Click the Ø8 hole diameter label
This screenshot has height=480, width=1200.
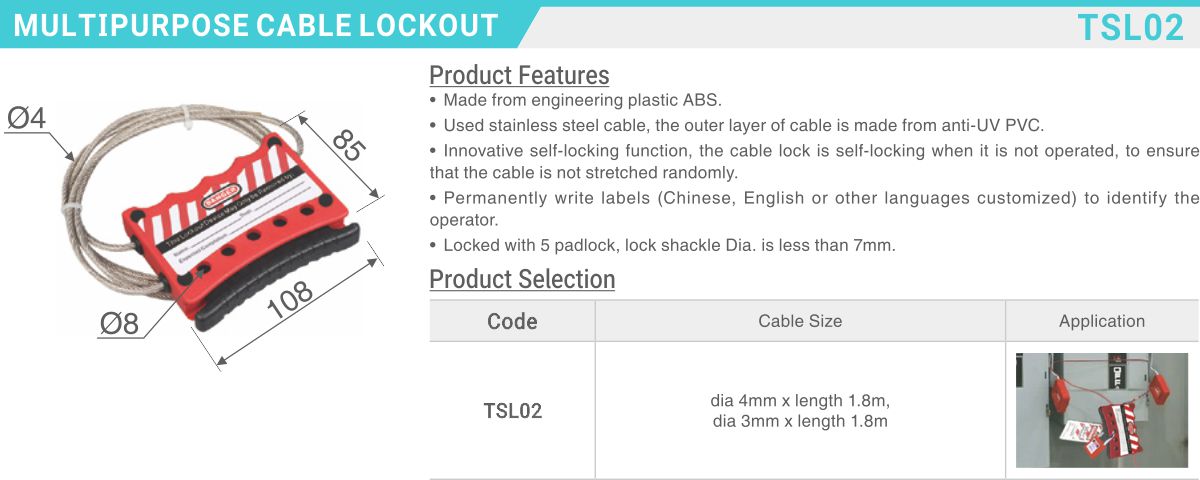coord(119,324)
